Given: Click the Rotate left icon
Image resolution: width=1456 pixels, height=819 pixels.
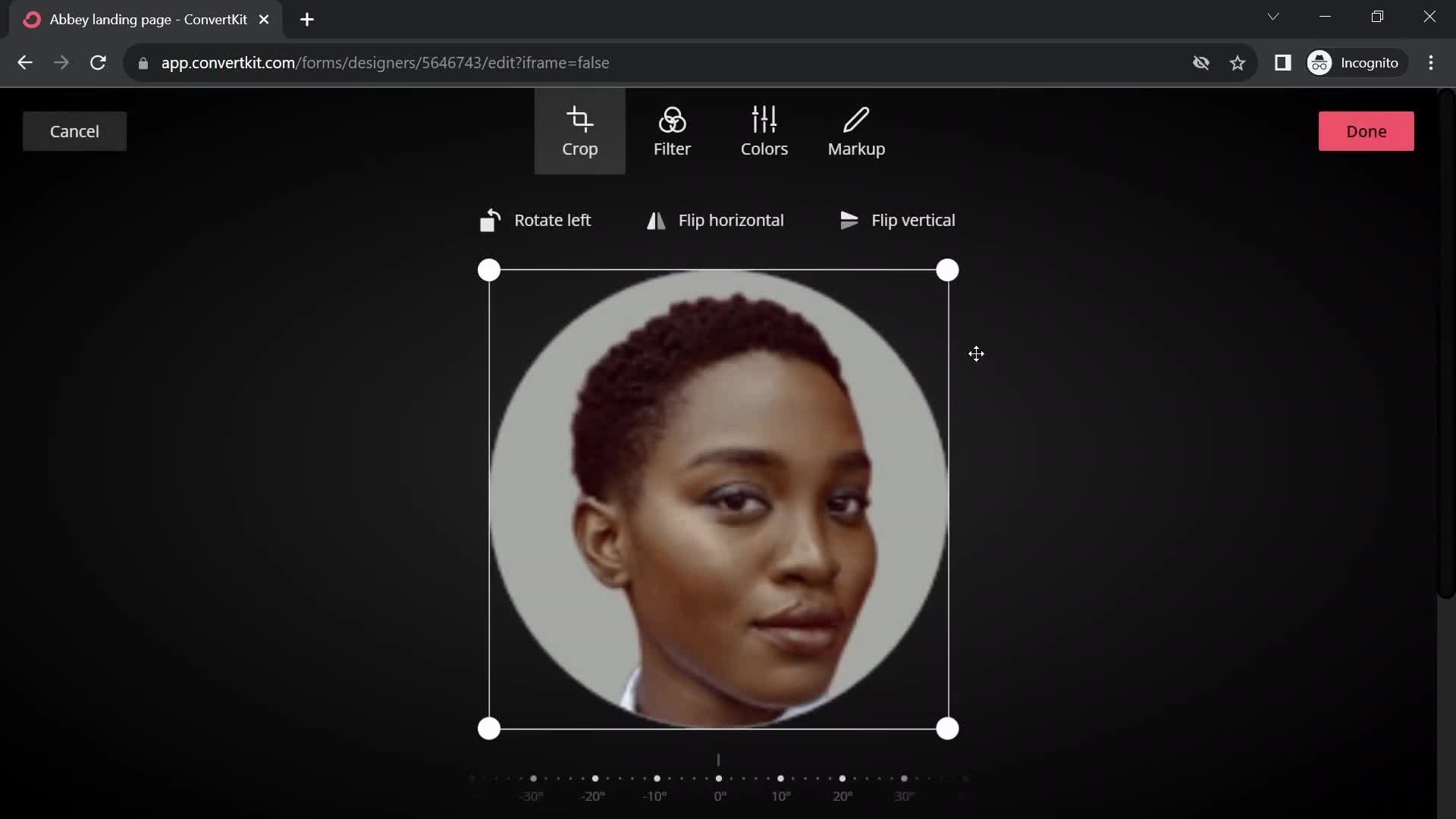Looking at the screenshot, I should click(491, 219).
